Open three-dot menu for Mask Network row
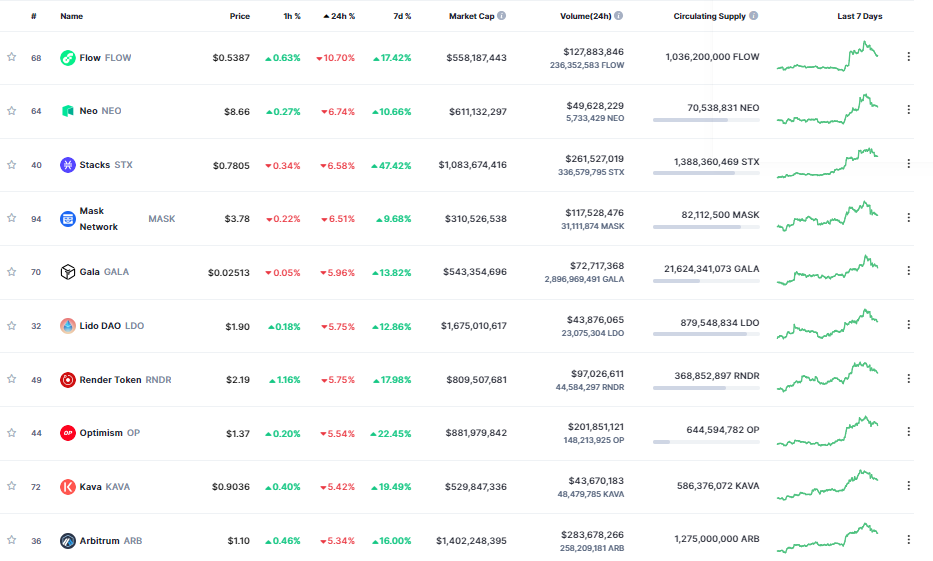Viewport: 933px width, 561px height. (x=908, y=218)
